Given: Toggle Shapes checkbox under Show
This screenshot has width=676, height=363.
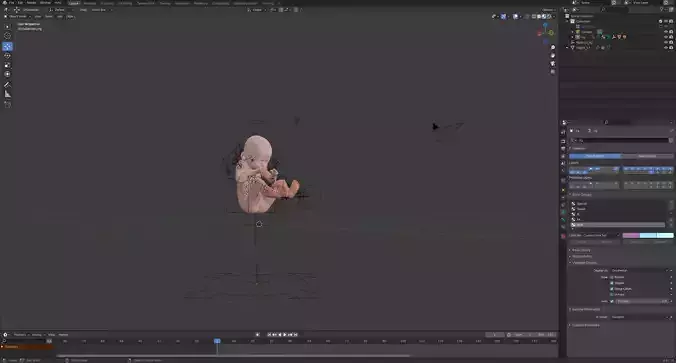Looking at the screenshot, I should click(x=612, y=283).
